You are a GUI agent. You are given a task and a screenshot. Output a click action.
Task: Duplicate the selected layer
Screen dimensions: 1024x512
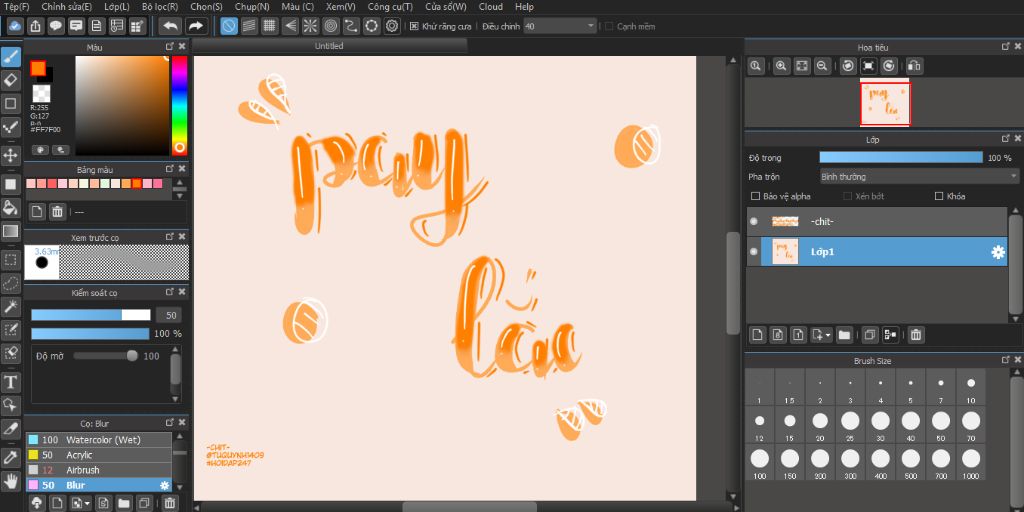coord(869,335)
